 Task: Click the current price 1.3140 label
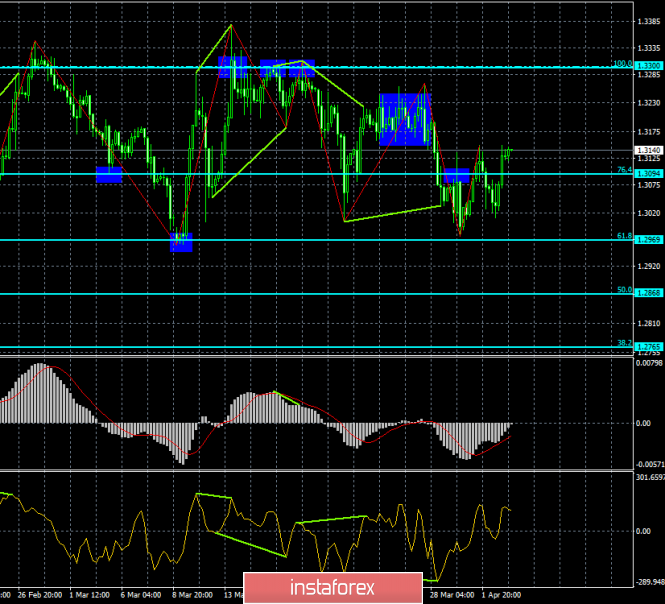coord(648,150)
